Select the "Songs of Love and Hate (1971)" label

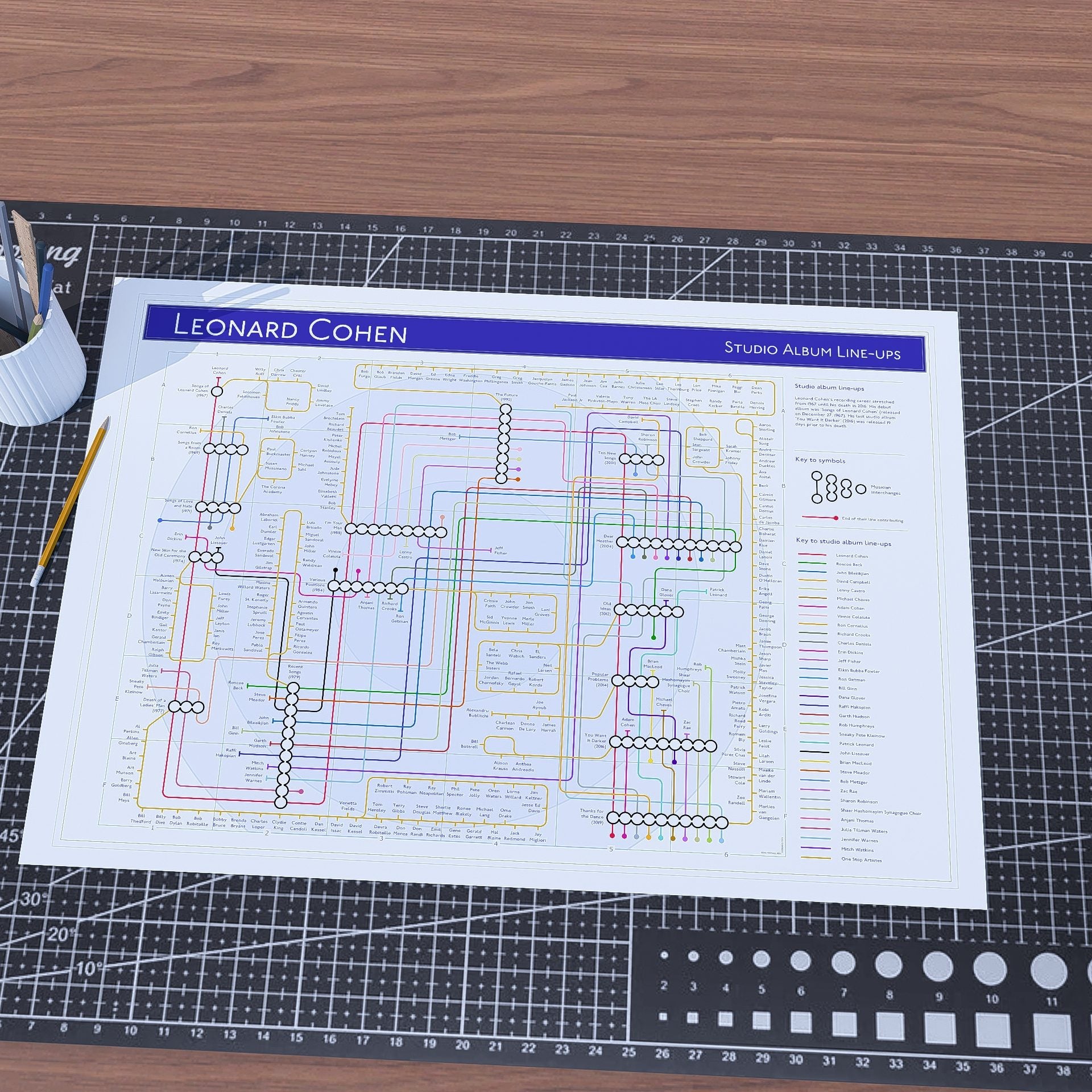179,506
